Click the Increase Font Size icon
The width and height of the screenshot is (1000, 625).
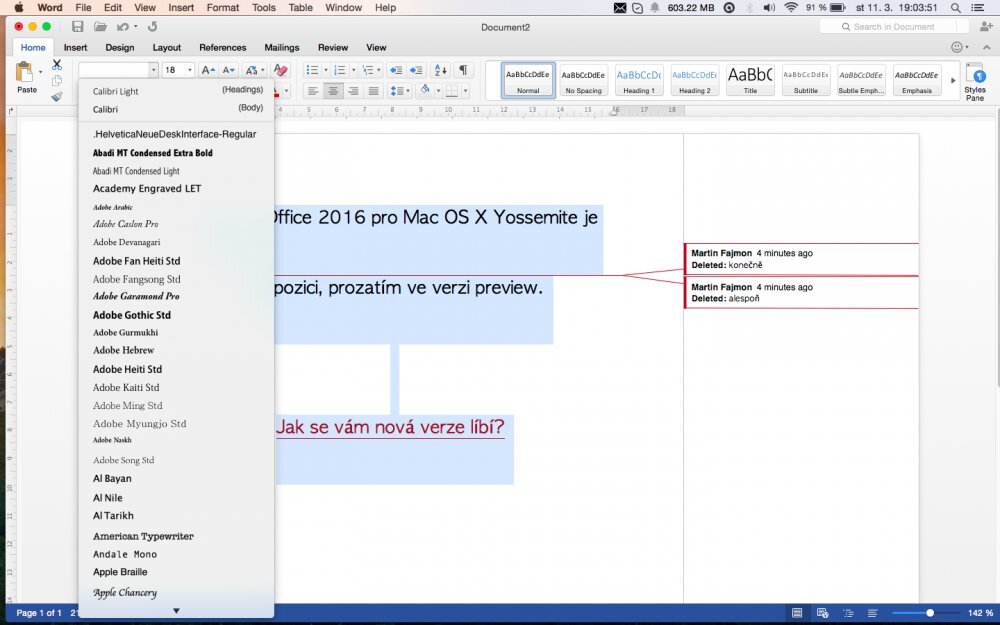tap(209, 70)
